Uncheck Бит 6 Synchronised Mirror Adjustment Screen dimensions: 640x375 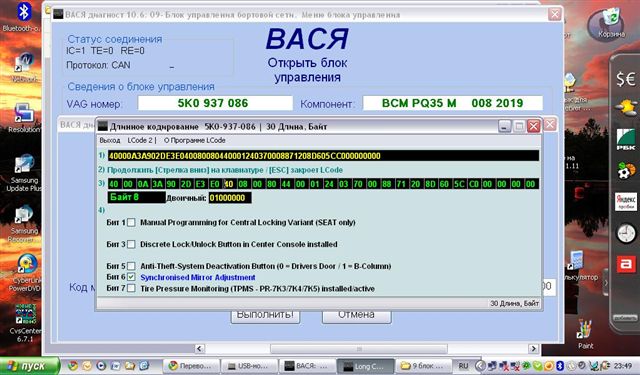[131, 277]
